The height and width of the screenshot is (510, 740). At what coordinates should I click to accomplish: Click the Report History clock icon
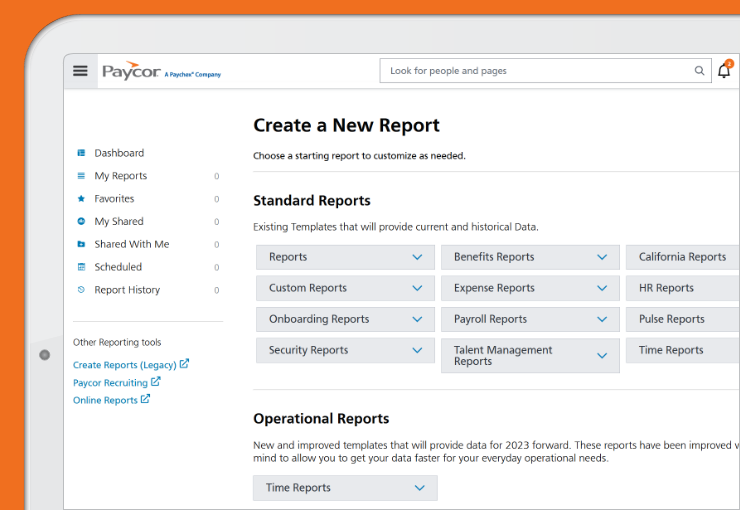coord(81,290)
